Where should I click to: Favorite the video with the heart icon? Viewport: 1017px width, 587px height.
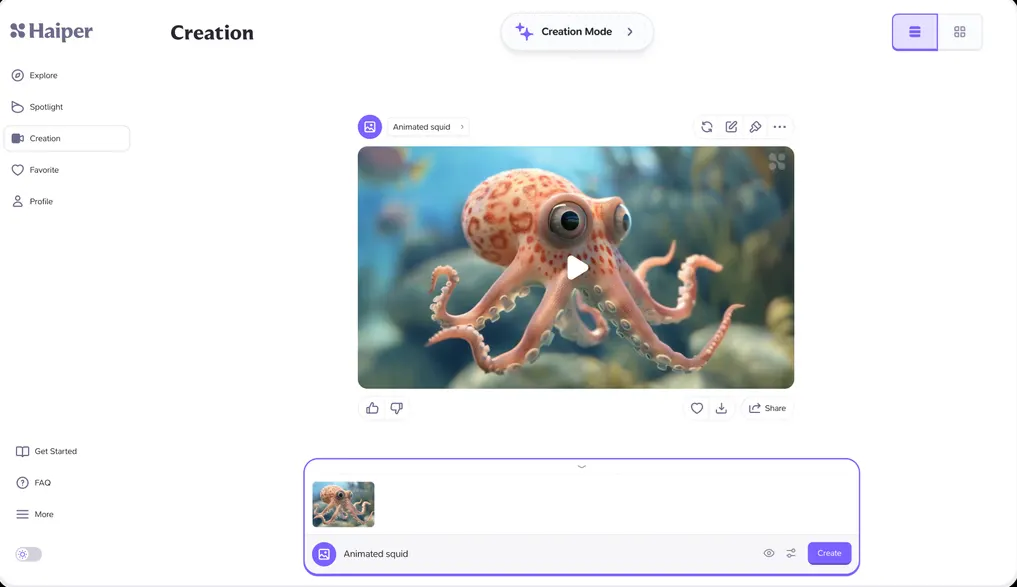697,408
